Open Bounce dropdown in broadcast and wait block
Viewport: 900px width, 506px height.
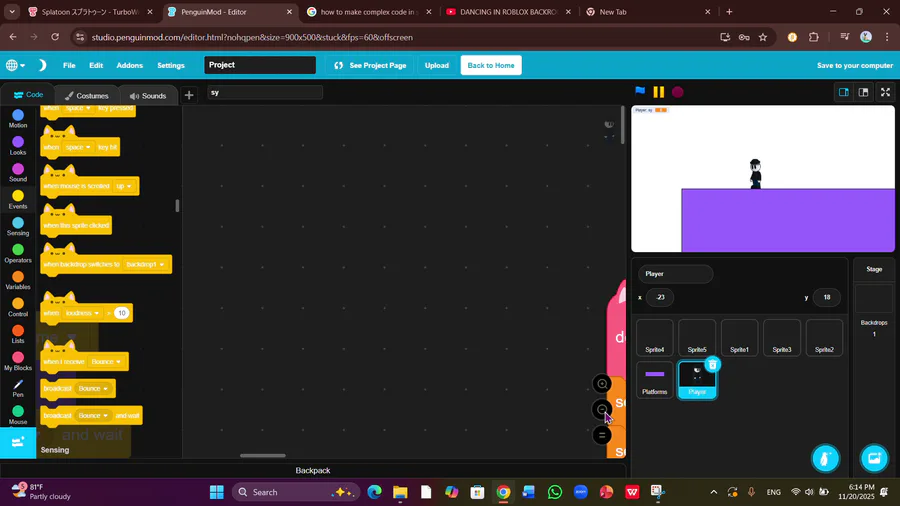[92, 416]
